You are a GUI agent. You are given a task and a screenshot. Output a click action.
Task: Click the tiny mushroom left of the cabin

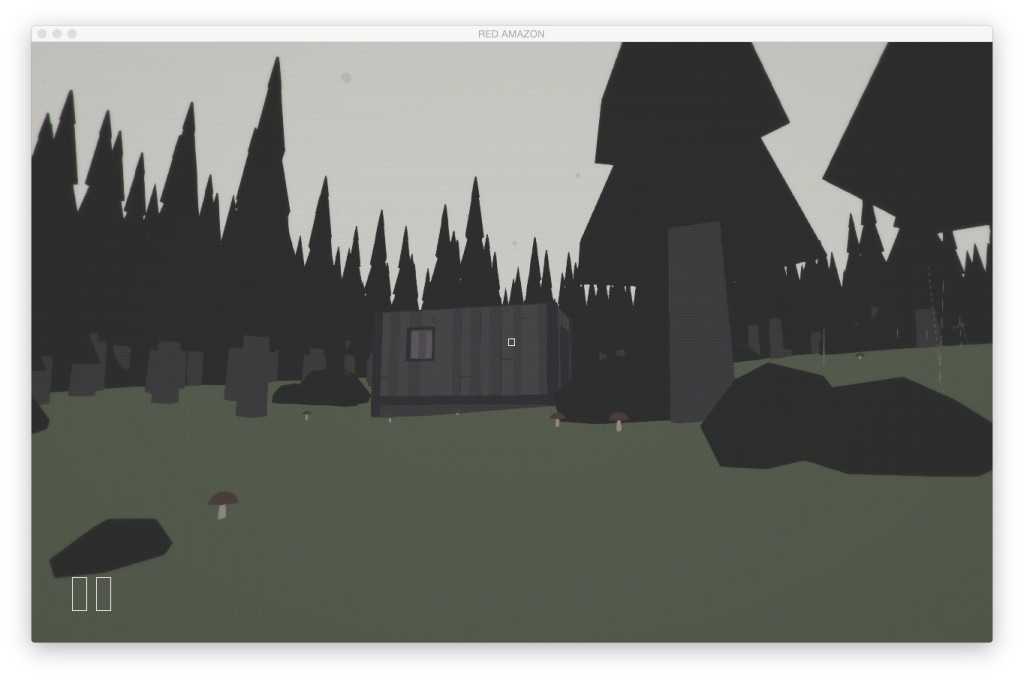point(306,414)
